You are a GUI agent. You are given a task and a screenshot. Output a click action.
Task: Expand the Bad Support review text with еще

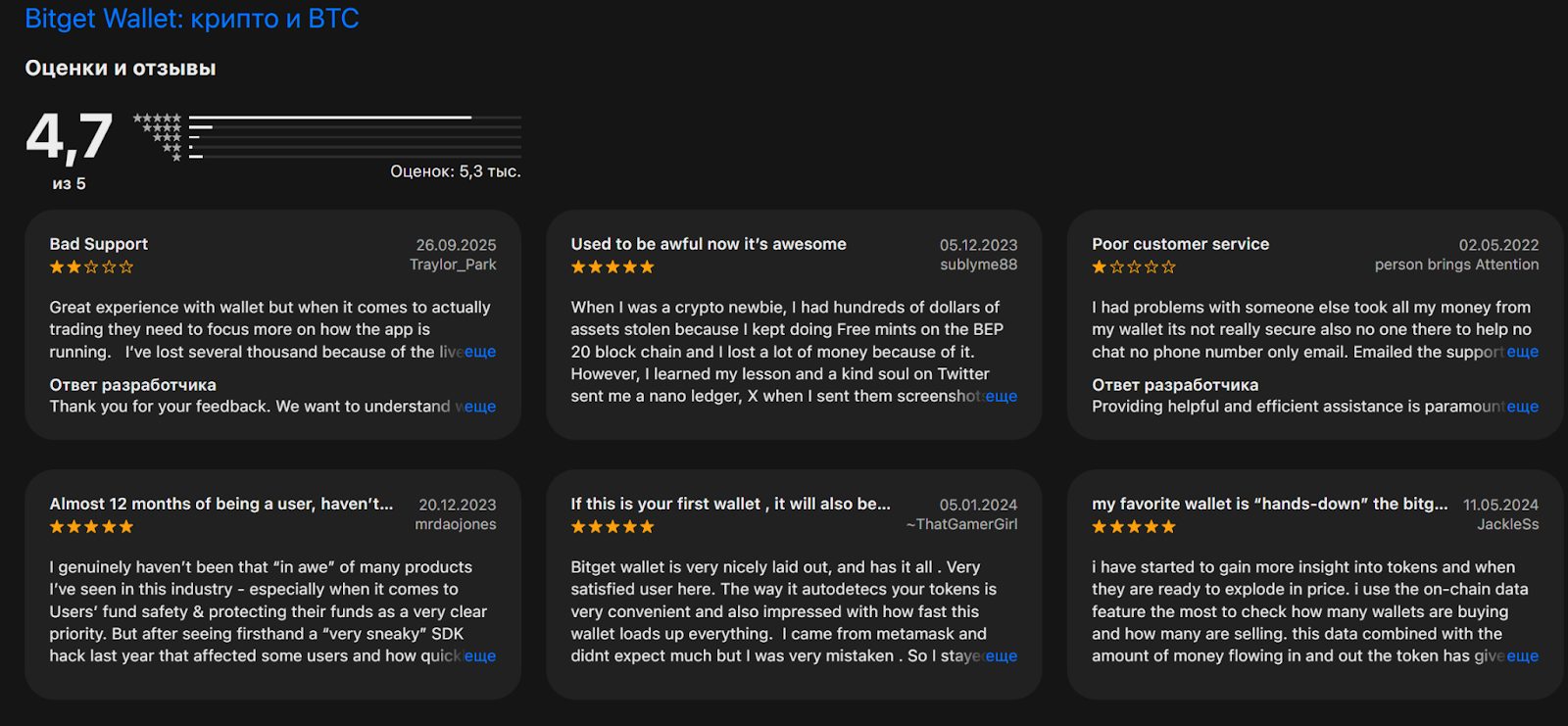[x=480, y=352]
